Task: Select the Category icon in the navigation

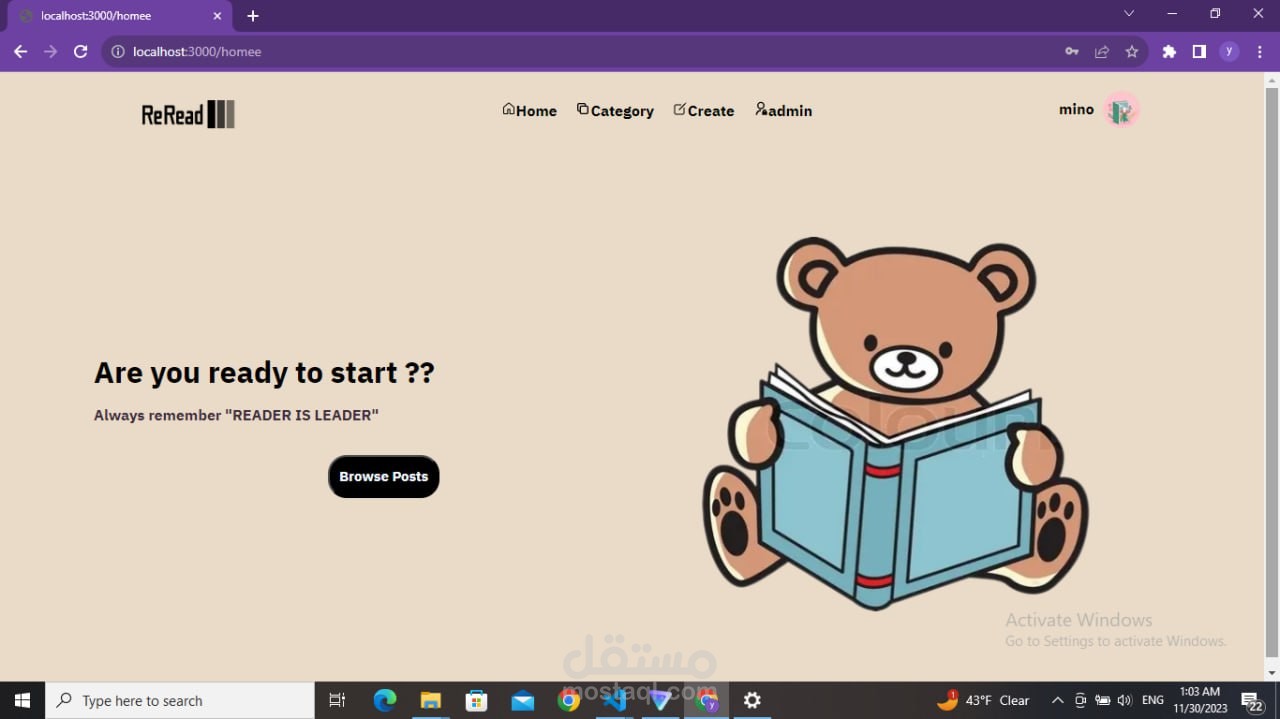Action: pos(583,109)
